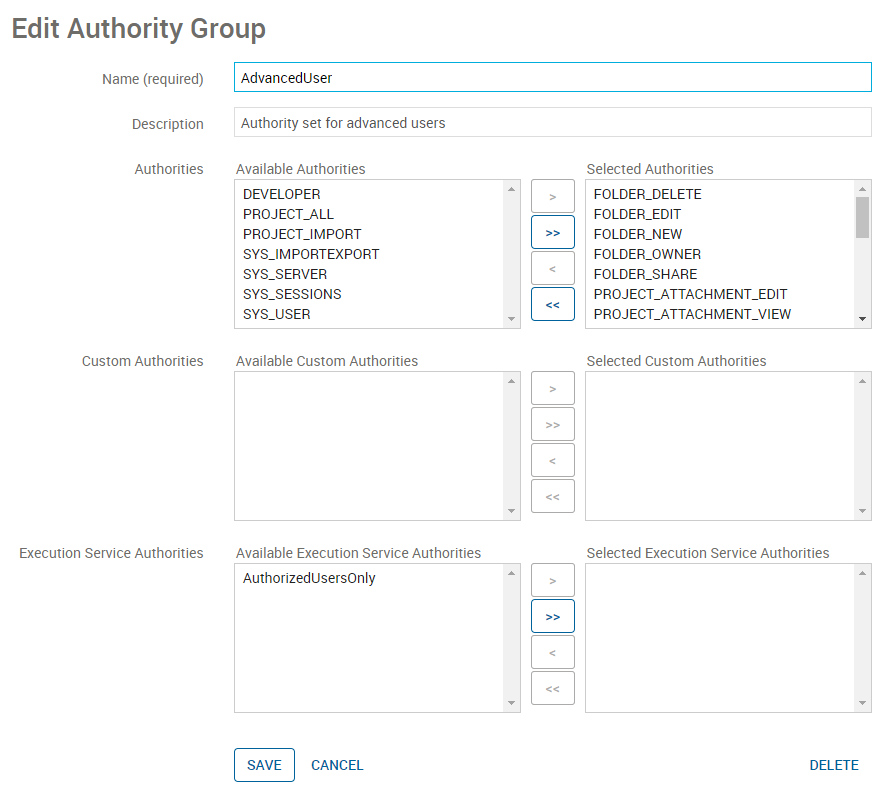The height and width of the screenshot is (797, 890).
Task: Click remove-all (<<) button for Authorities
Action: pyautogui.click(x=552, y=304)
